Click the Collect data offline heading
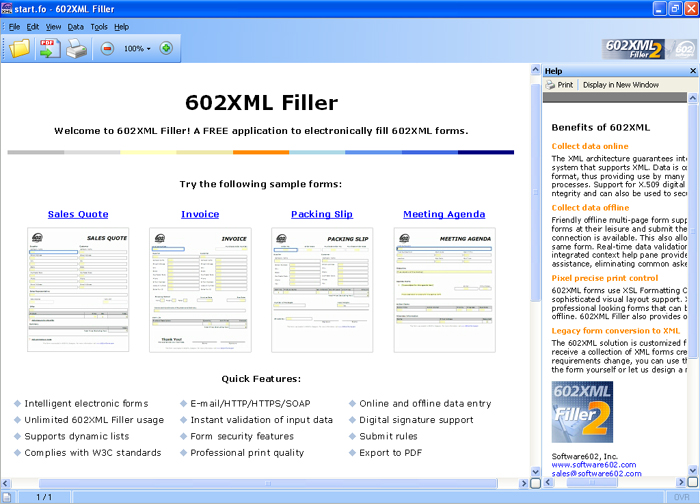 pos(590,208)
